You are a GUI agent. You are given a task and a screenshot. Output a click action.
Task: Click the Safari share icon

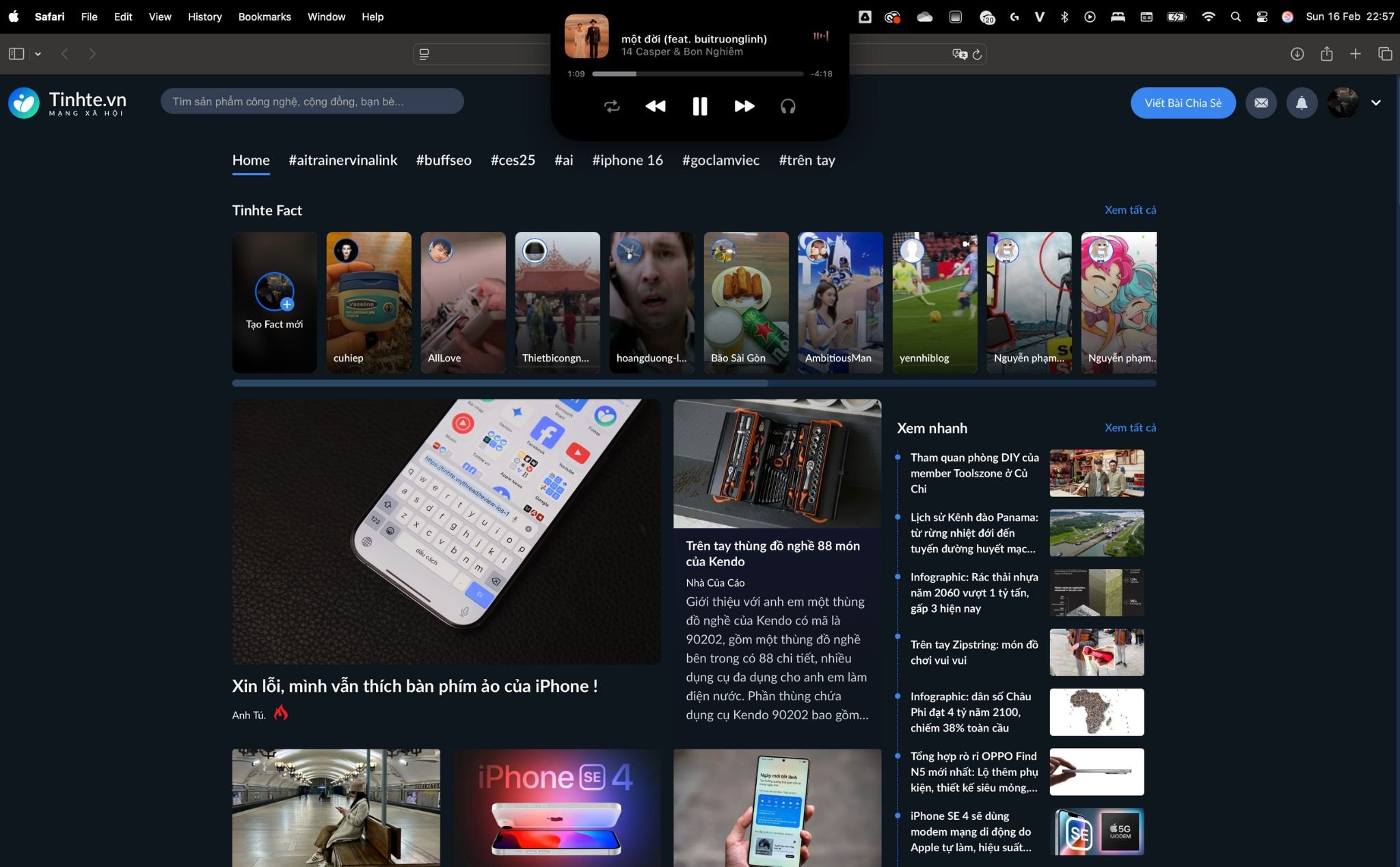(1327, 53)
